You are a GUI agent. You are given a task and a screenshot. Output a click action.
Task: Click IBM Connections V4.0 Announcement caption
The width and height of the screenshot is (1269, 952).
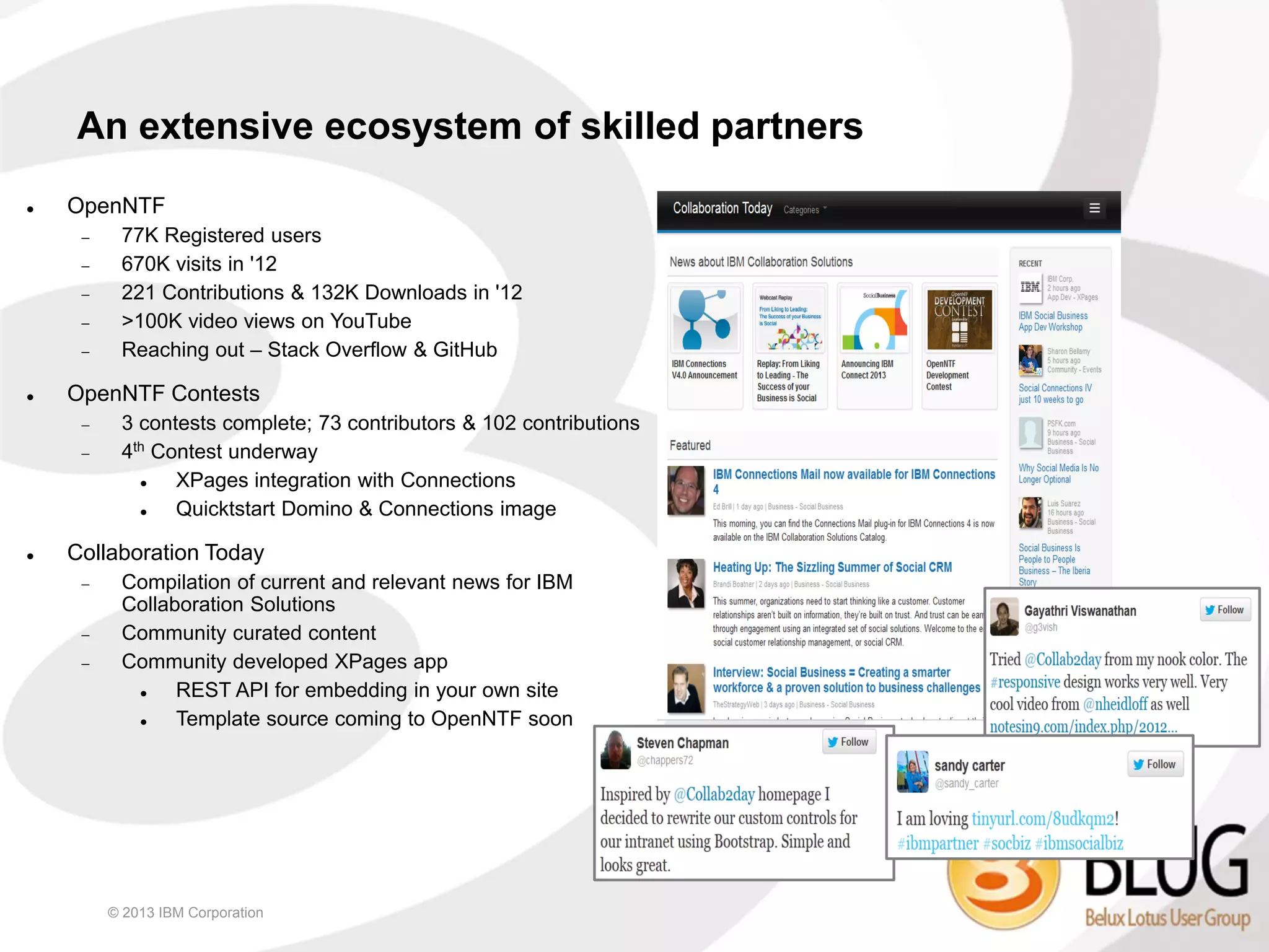(705, 370)
